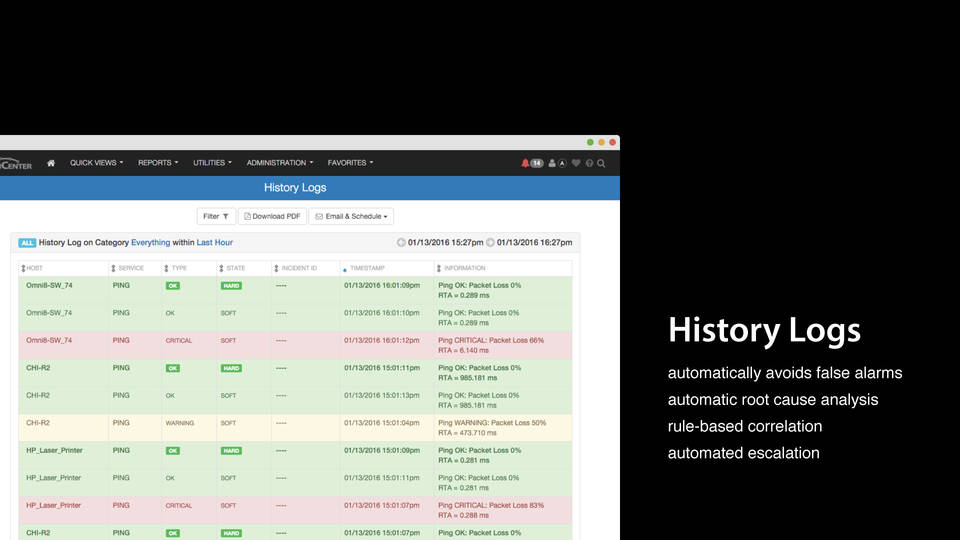Go to the Home icon in navbar
This screenshot has width=960, height=540.
51,163
